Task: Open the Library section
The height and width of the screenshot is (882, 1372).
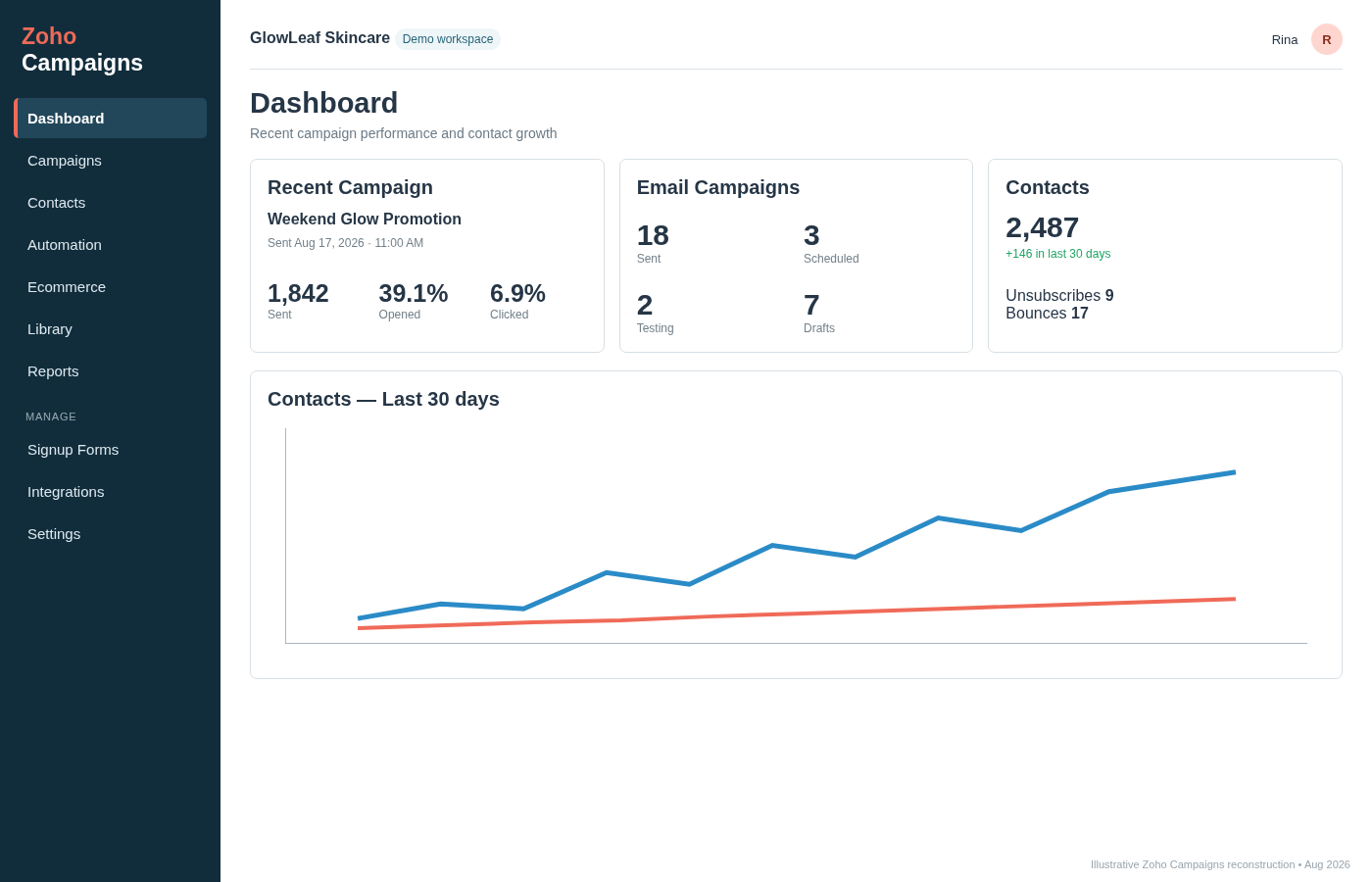Action: pos(110,328)
